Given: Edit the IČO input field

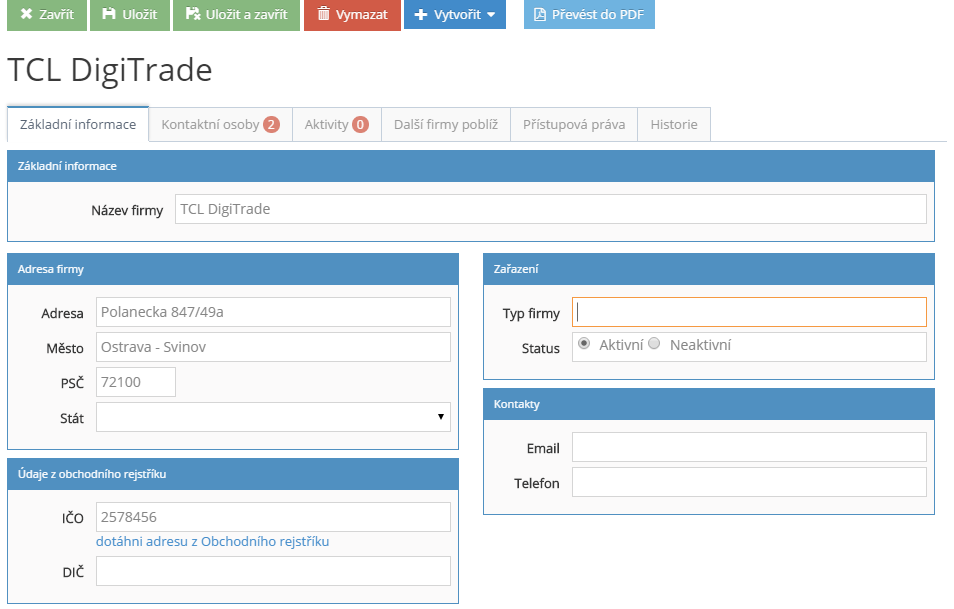Looking at the screenshot, I should click(273, 517).
